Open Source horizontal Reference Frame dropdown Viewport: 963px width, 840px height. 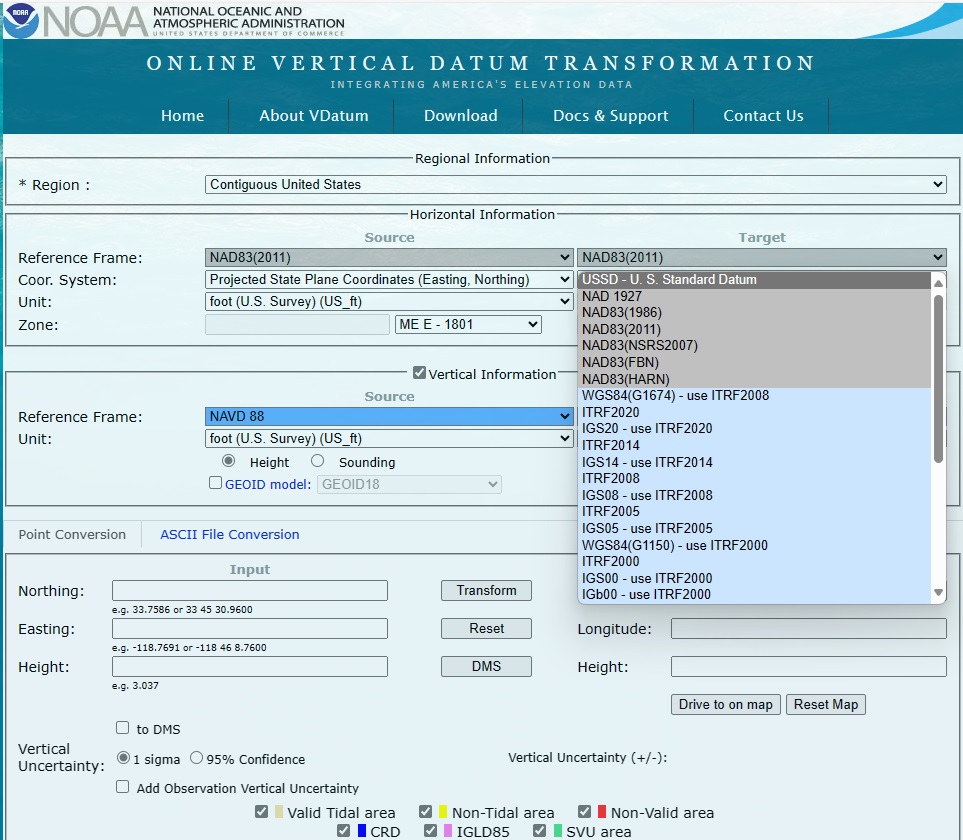pyautogui.click(x=389, y=257)
